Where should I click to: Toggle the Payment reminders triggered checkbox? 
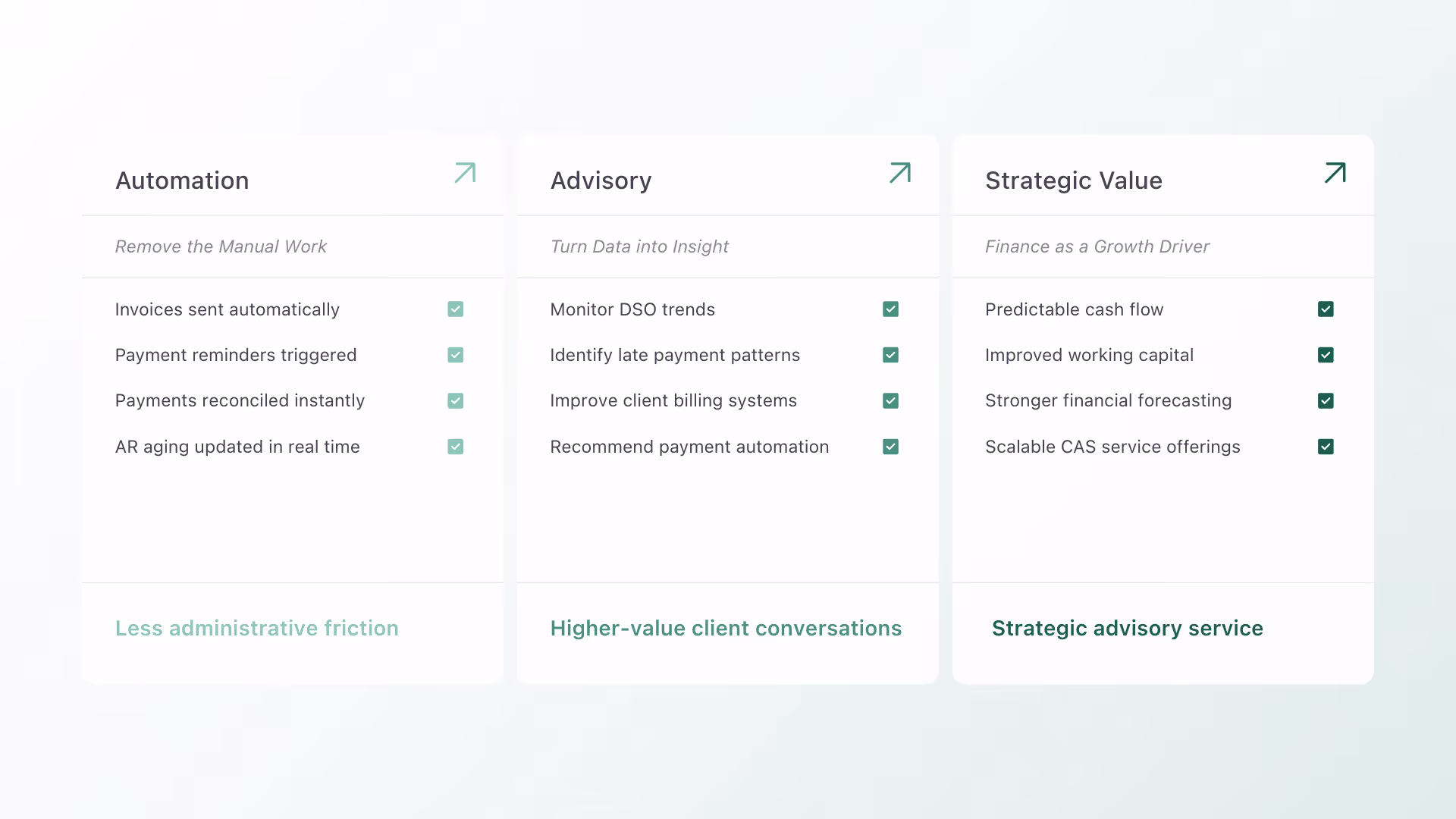[456, 355]
